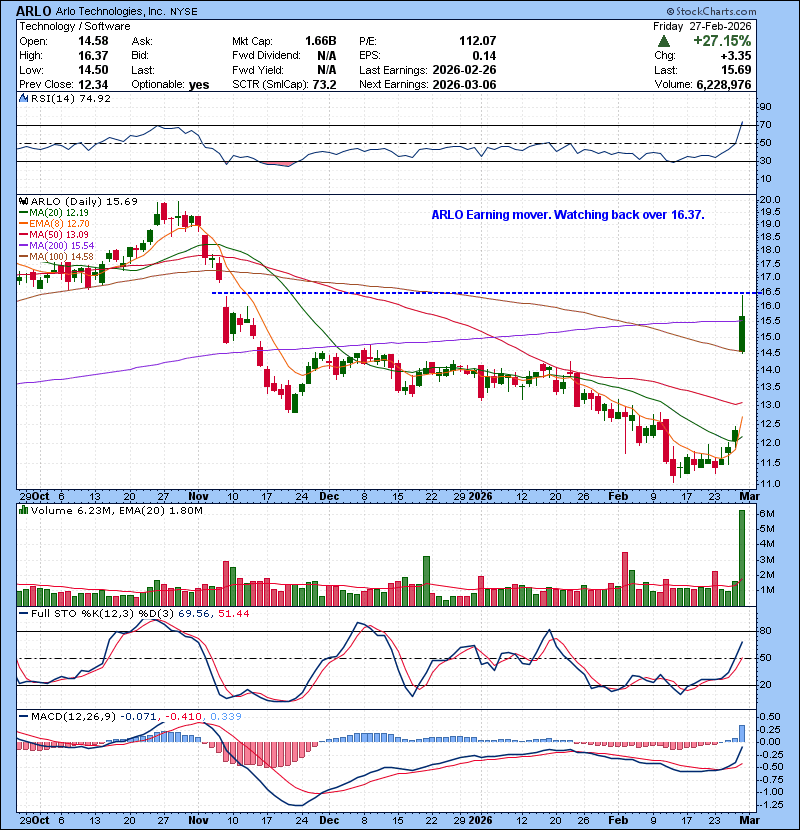Image resolution: width=800 pixels, height=830 pixels.
Task: Click the +27.15% percent change value
Action: pyautogui.click(x=722, y=41)
